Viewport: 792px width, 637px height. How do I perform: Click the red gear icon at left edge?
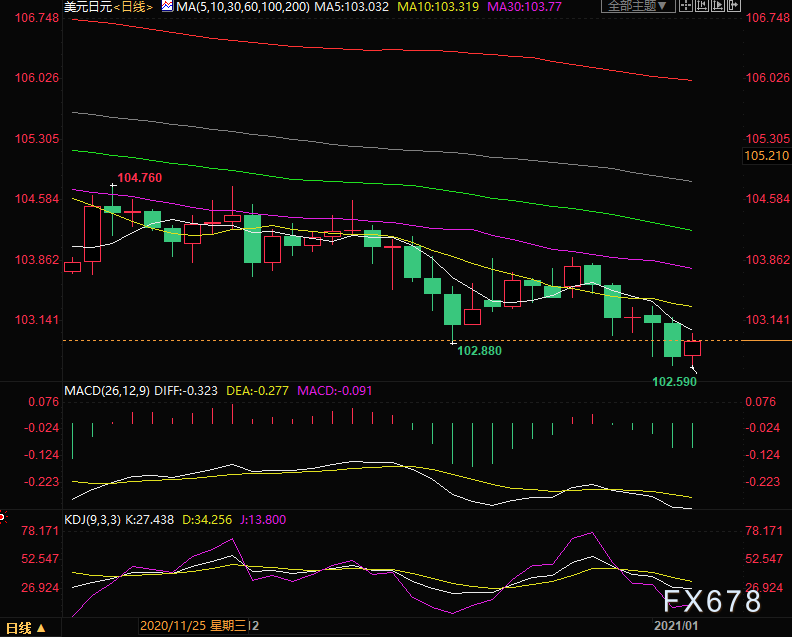click(3, 518)
